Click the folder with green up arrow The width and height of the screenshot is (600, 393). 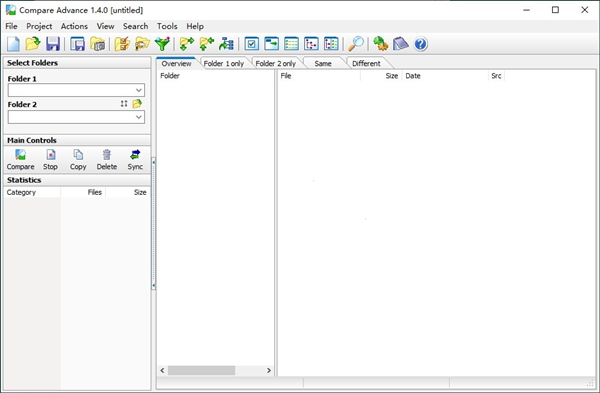[x=207, y=44]
